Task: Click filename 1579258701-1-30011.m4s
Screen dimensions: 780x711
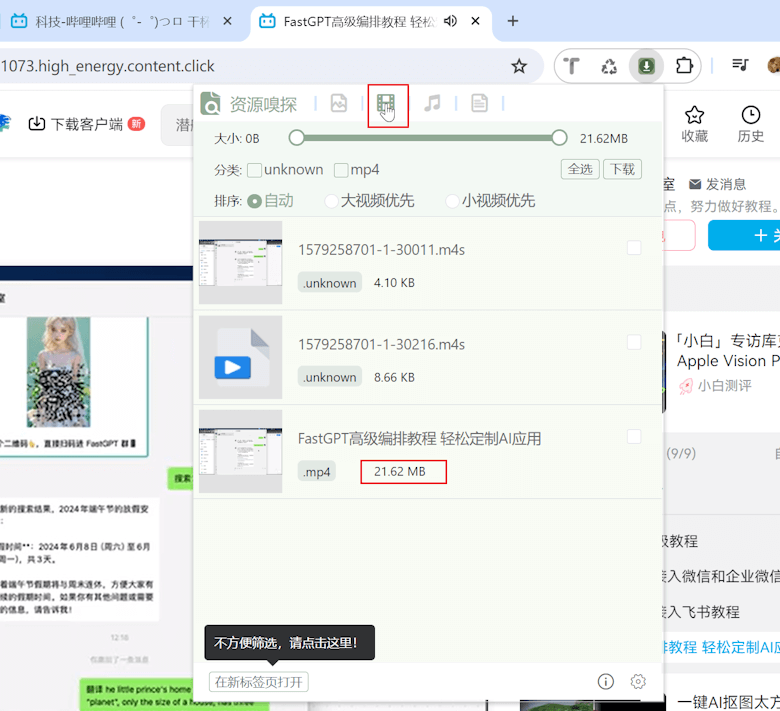Action: (382, 250)
